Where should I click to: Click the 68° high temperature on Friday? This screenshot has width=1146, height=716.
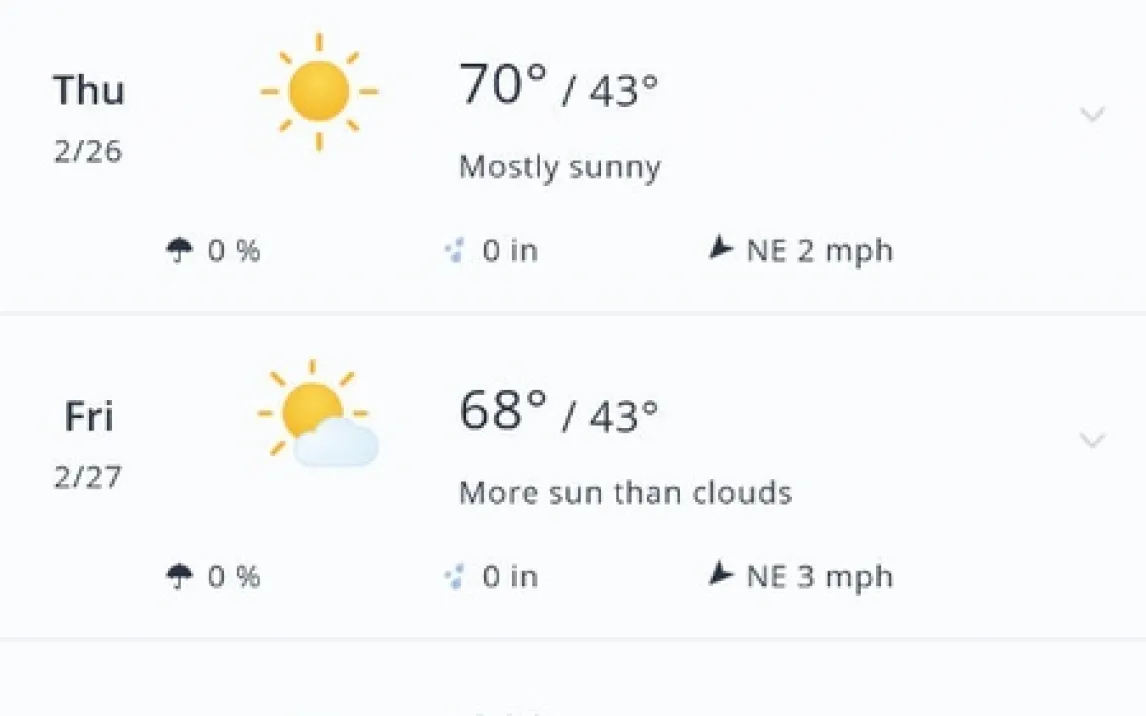pyautogui.click(x=503, y=411)
